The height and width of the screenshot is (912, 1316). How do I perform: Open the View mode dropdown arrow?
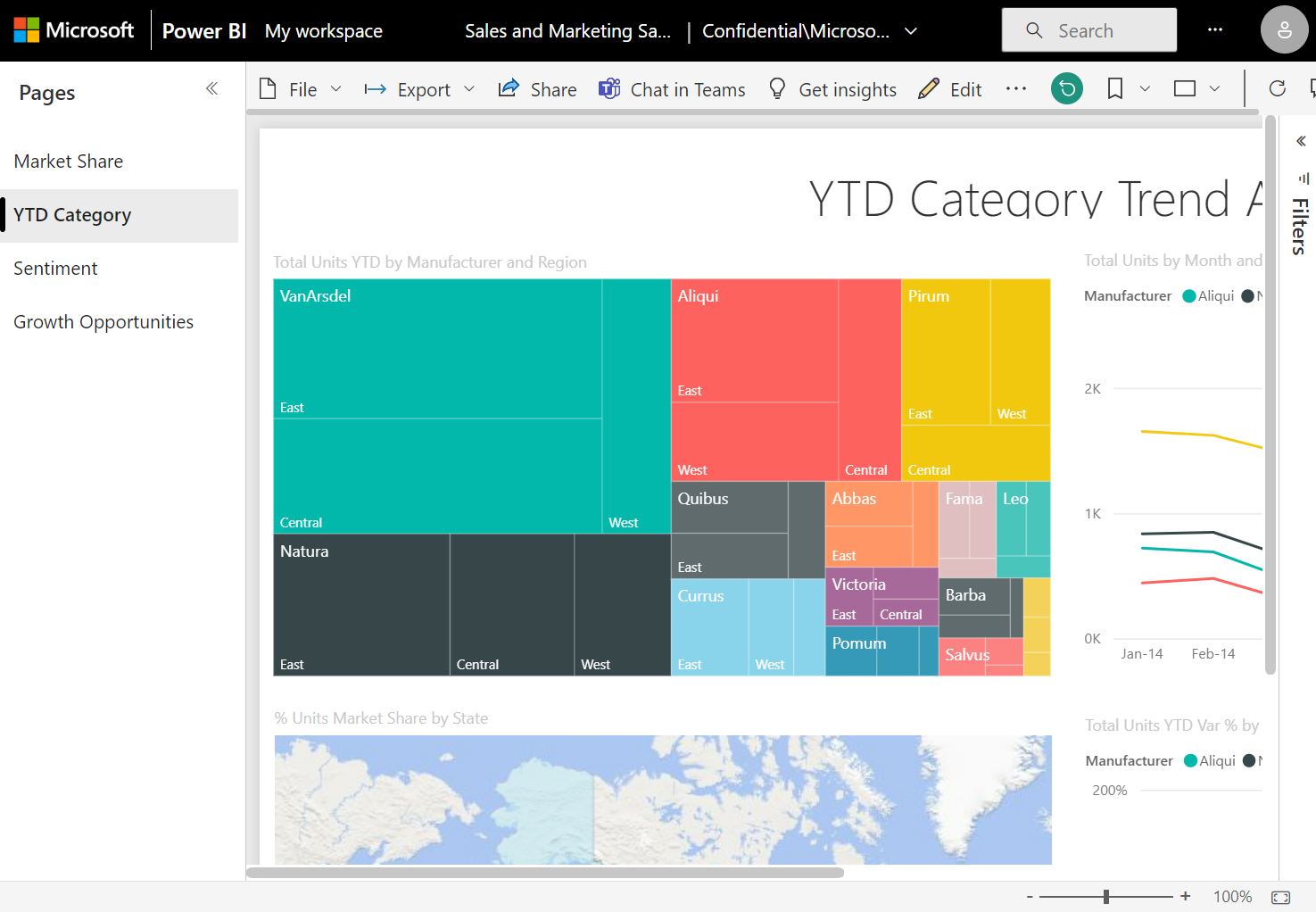coord(1214,88)
